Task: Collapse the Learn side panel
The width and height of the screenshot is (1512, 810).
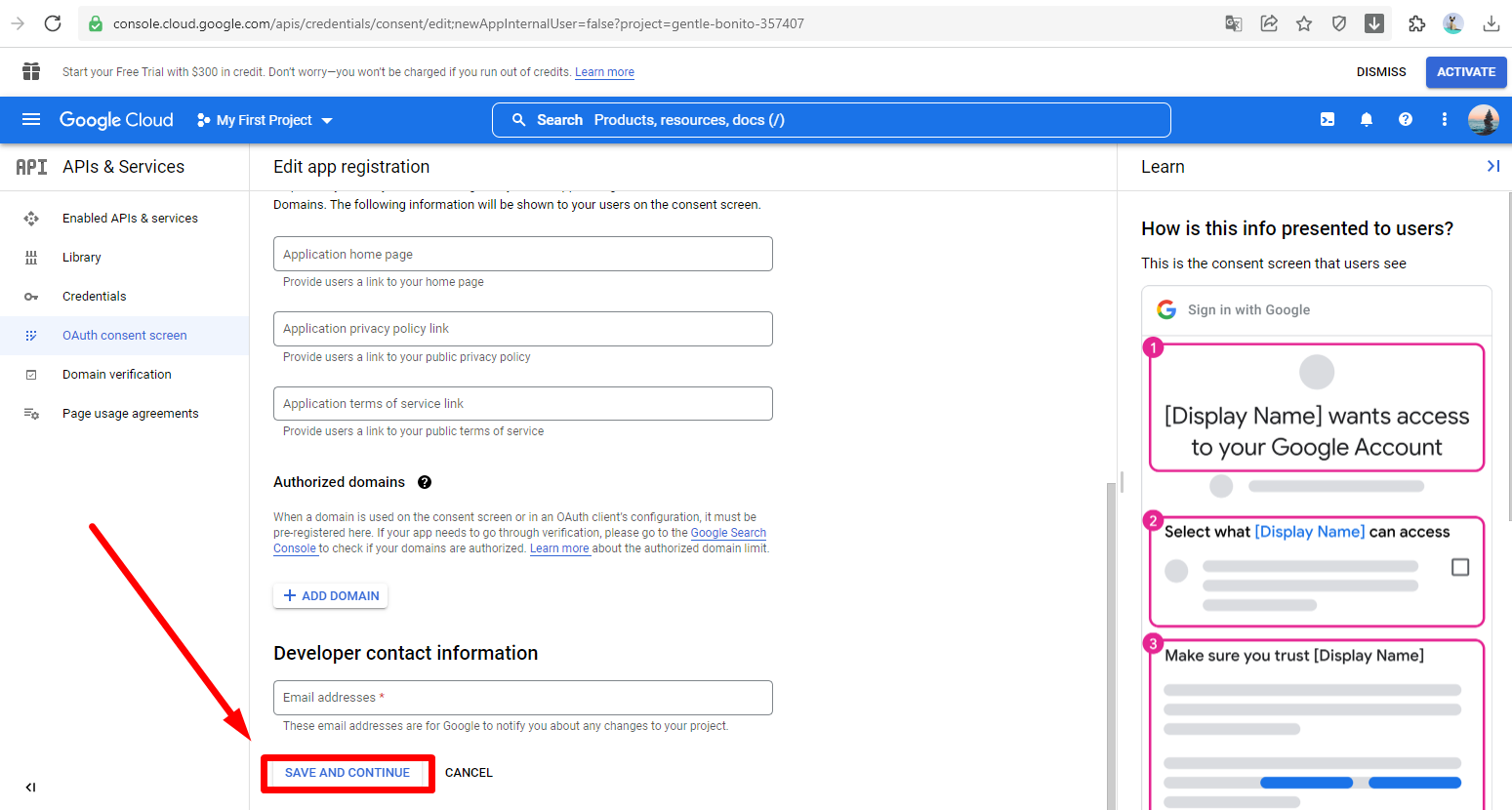Action: (x=1492, y=167)
